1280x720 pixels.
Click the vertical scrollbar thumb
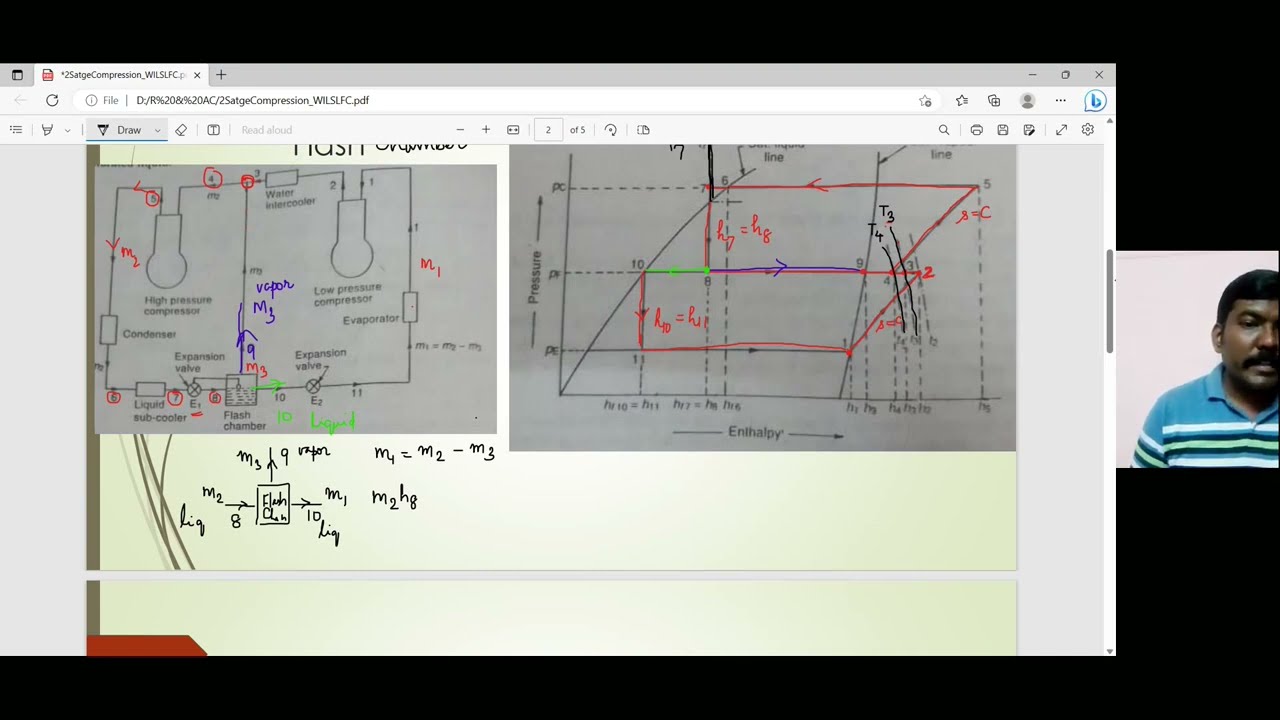[x=1110, y=300]
